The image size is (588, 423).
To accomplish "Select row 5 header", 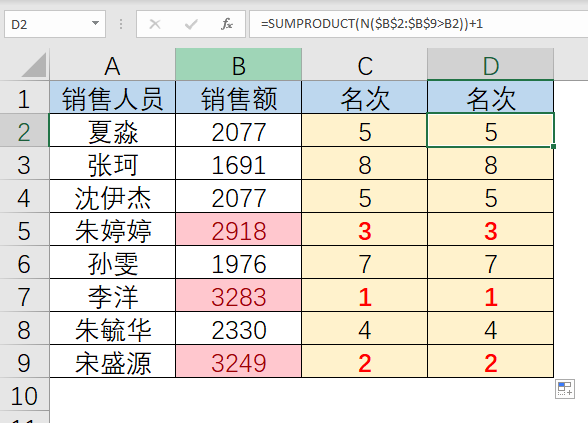I will [24, 229].
